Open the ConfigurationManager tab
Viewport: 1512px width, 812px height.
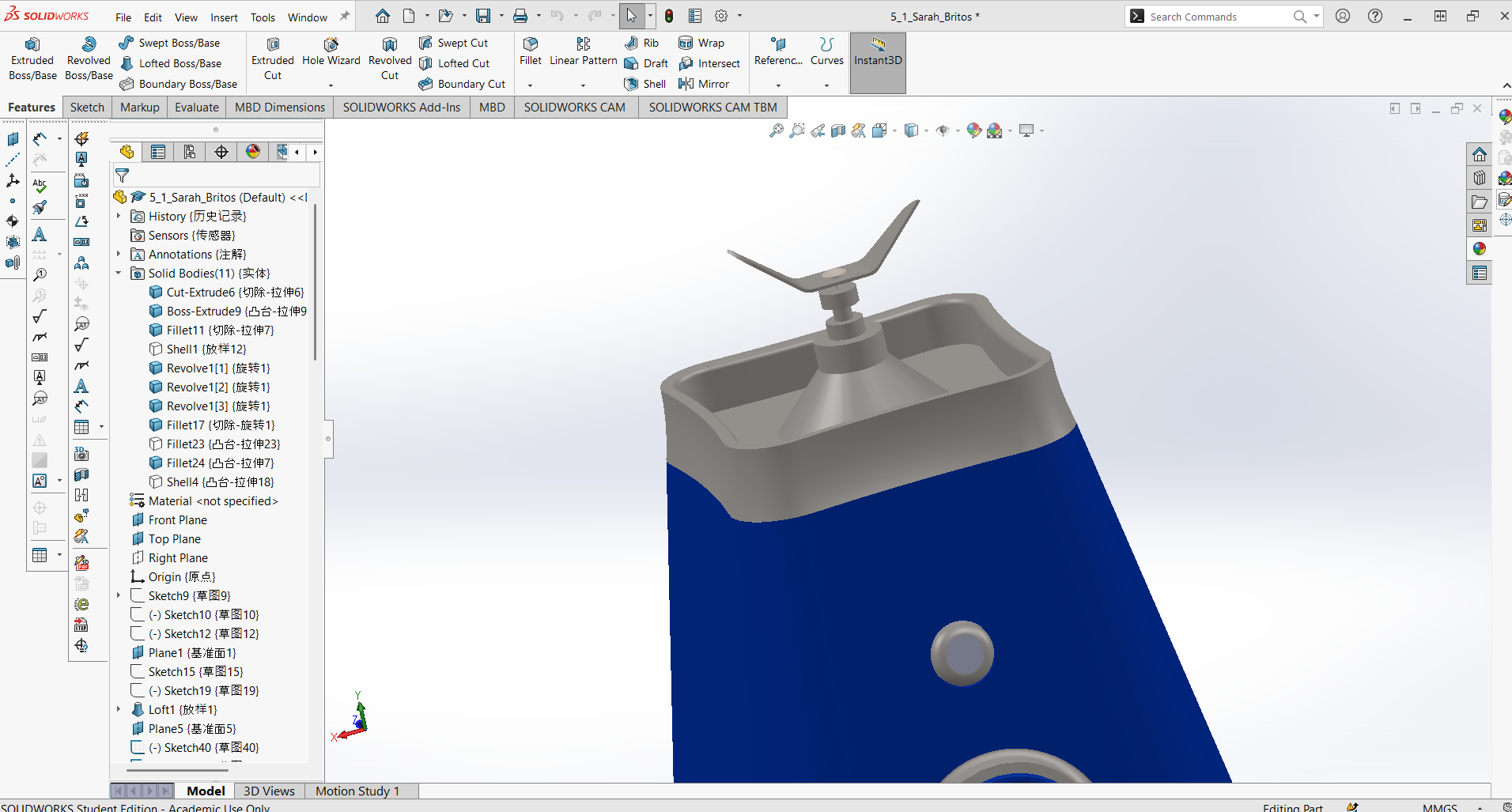click(190, 152)
